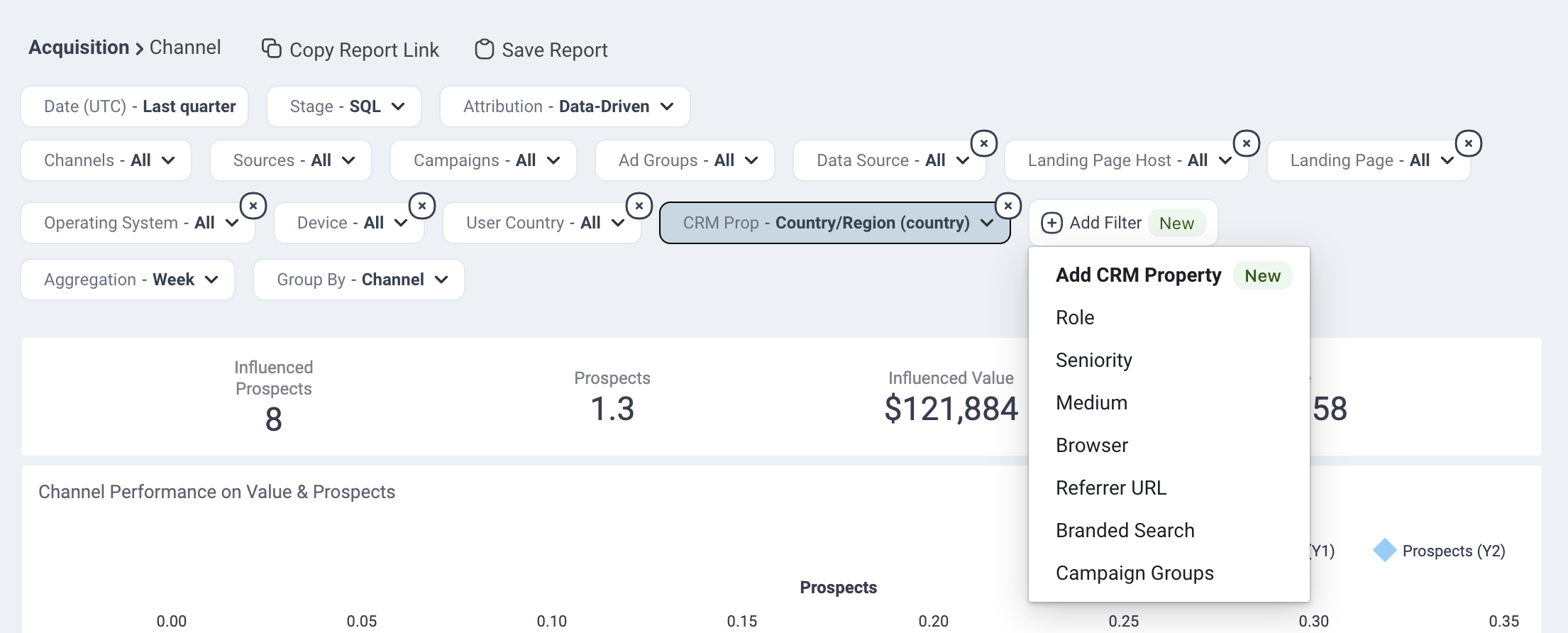Open the CRM Prop Country/Region dropdown
This screenshot has width=1568, height=633.
[x=835, y=223]
